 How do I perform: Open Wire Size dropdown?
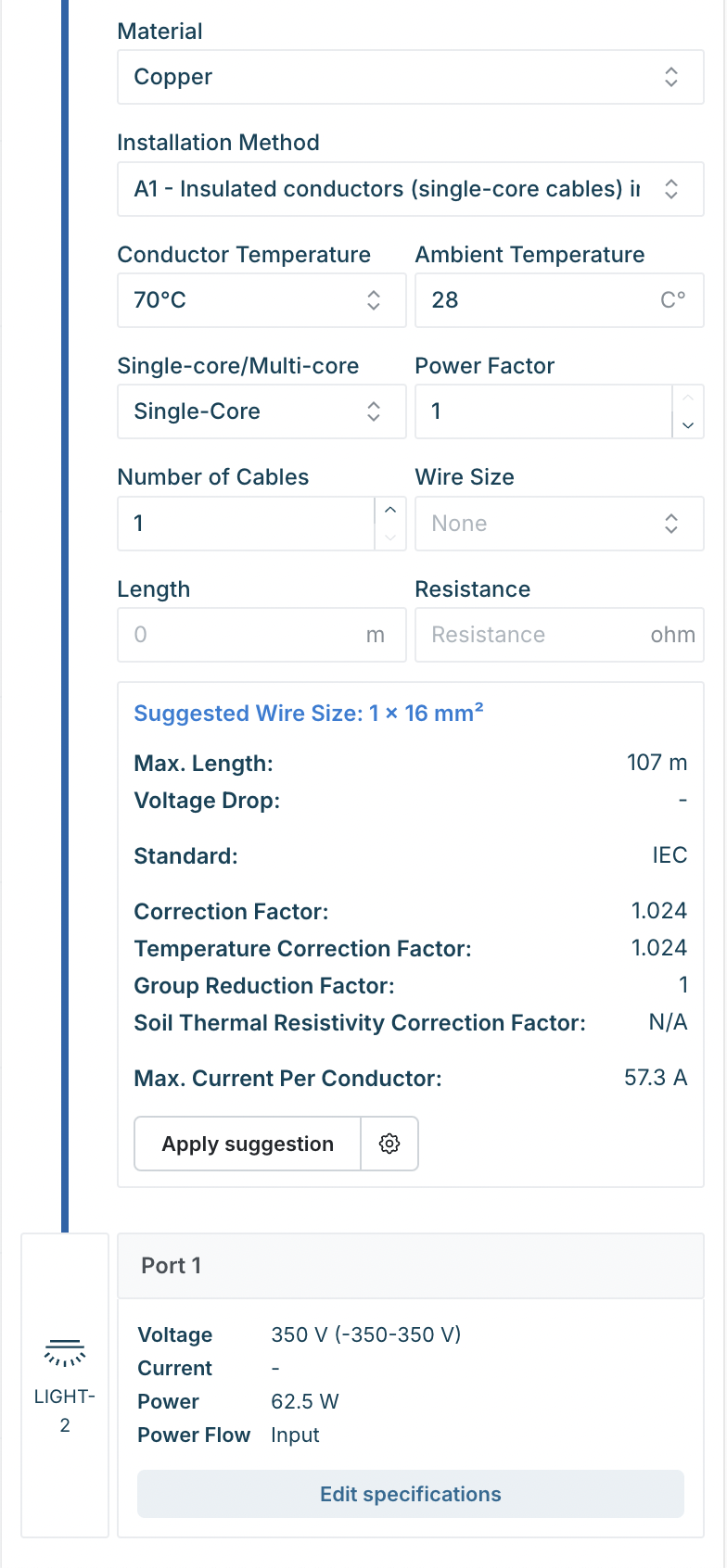(558, 524)
